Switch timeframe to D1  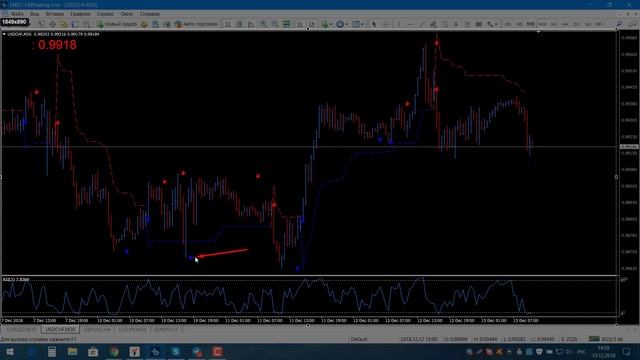[576, 24]
